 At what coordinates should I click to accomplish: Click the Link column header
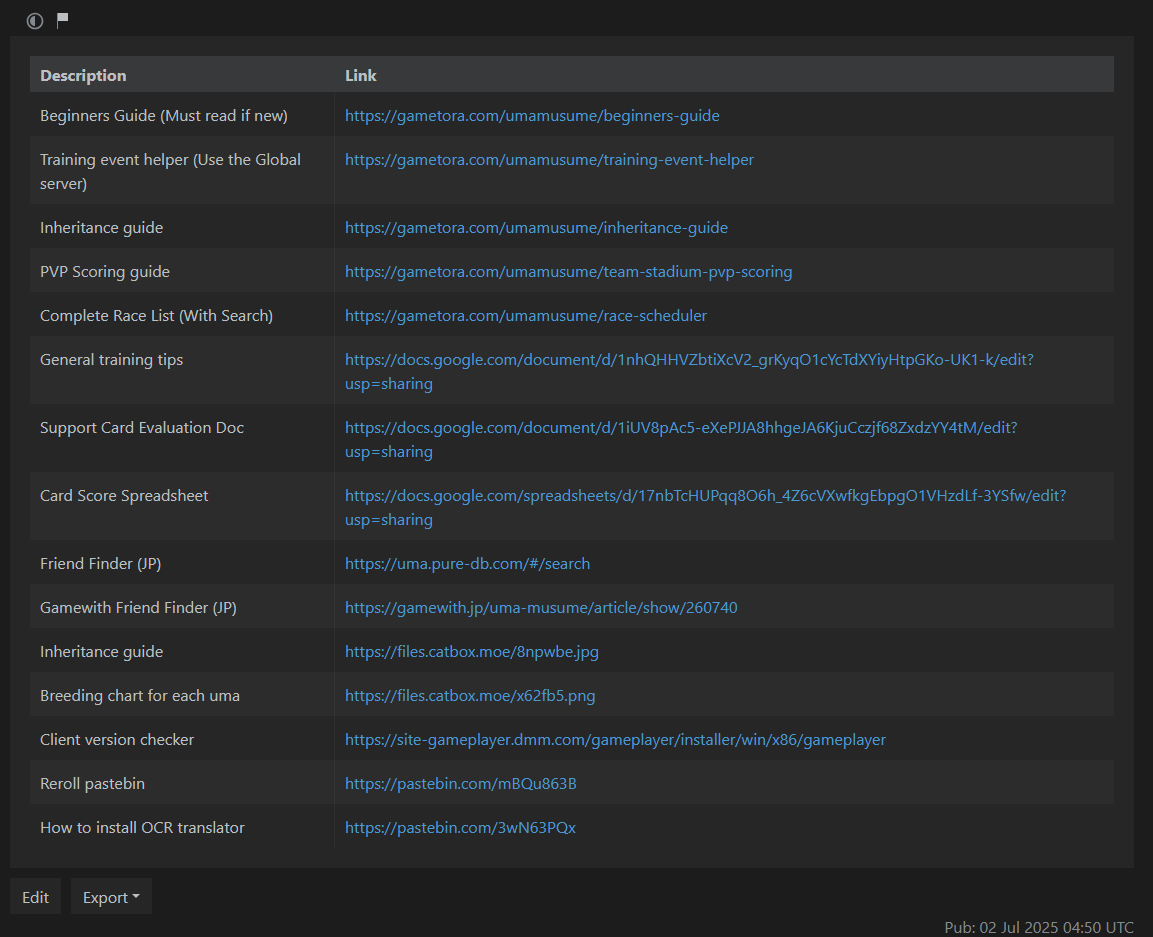(x=724, y=75)
